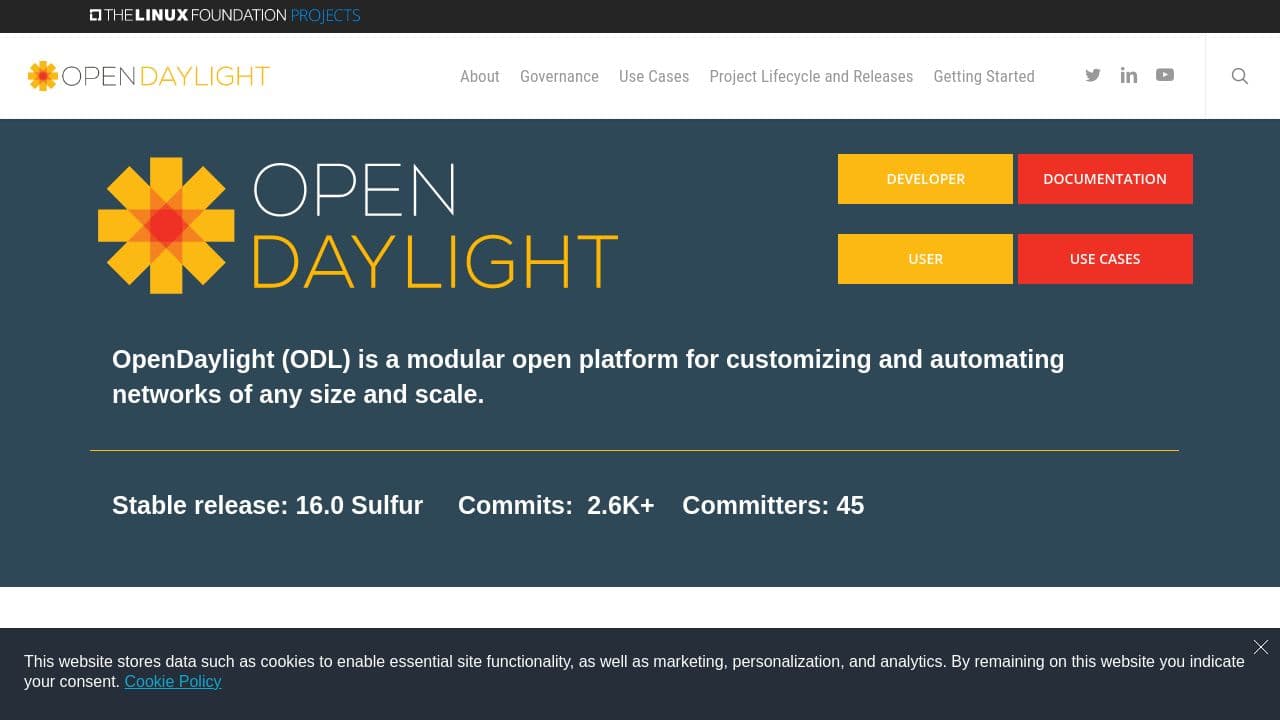Viewport: 1280px width, 720px height.
Task: Select the Stable release 16.0 Sulfur text
Action: [267, 505]
